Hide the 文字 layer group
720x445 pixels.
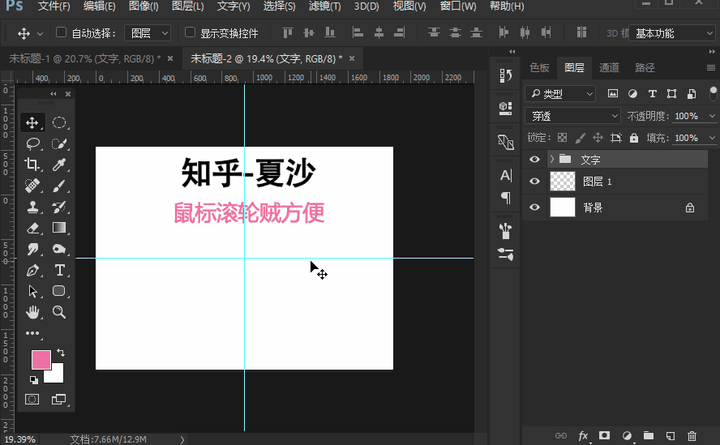pyautogui.click(x=534, y=159)
